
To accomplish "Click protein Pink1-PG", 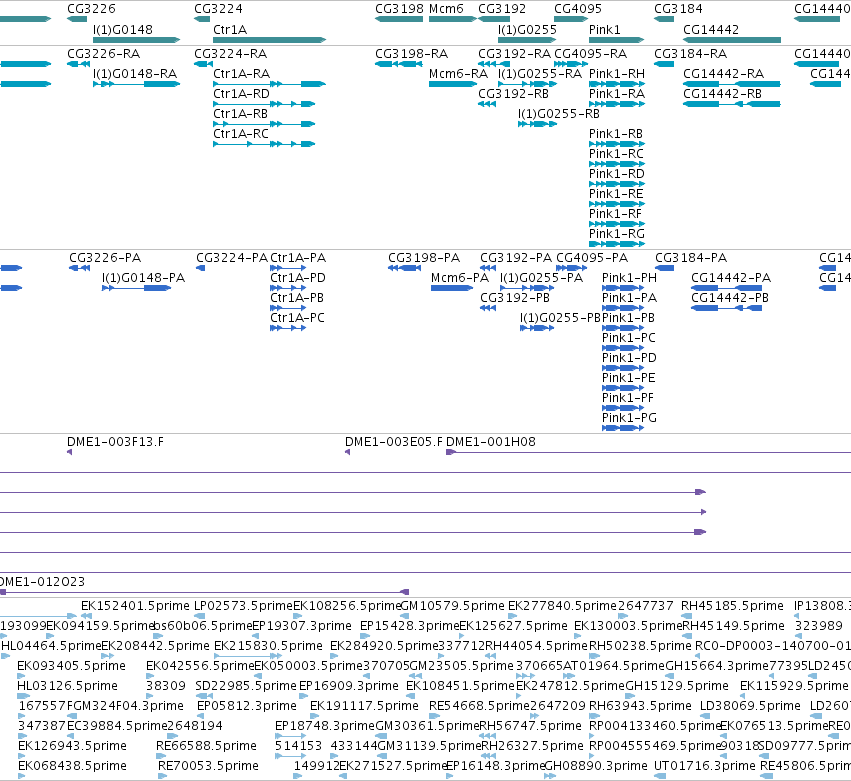I will pos(630,417).
